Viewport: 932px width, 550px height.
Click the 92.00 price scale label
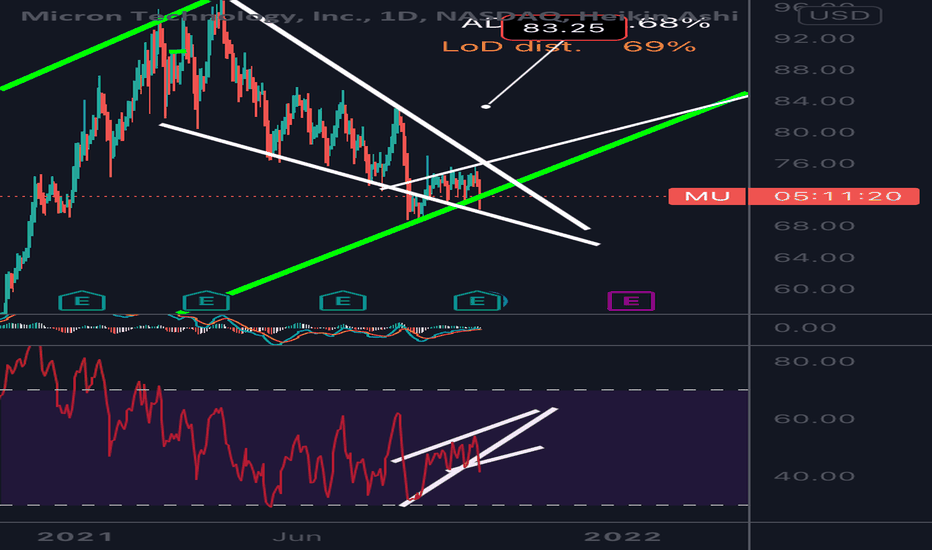point(814,39)
